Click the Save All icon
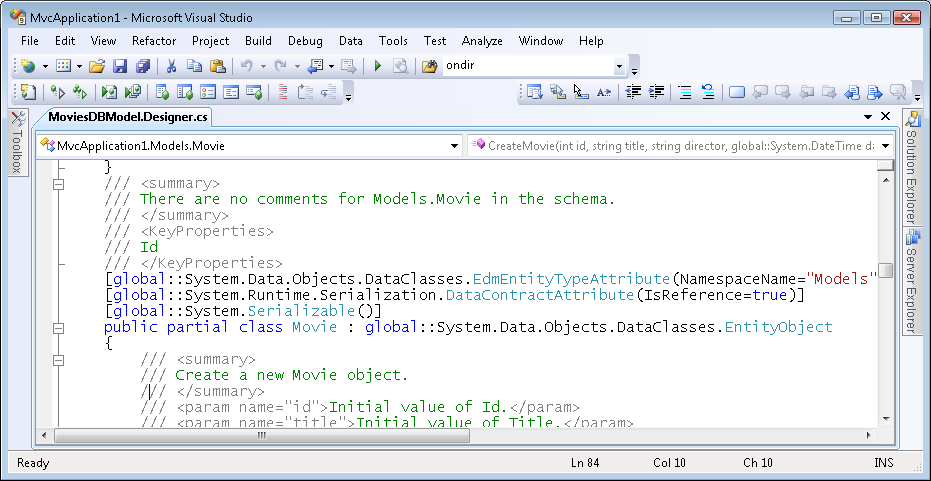Viewport: 931px width, 481px height. (142, 67)
